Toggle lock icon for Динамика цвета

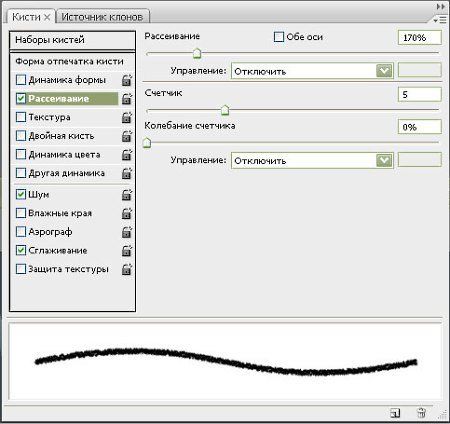pyautogui.click(x=127, y=155)
